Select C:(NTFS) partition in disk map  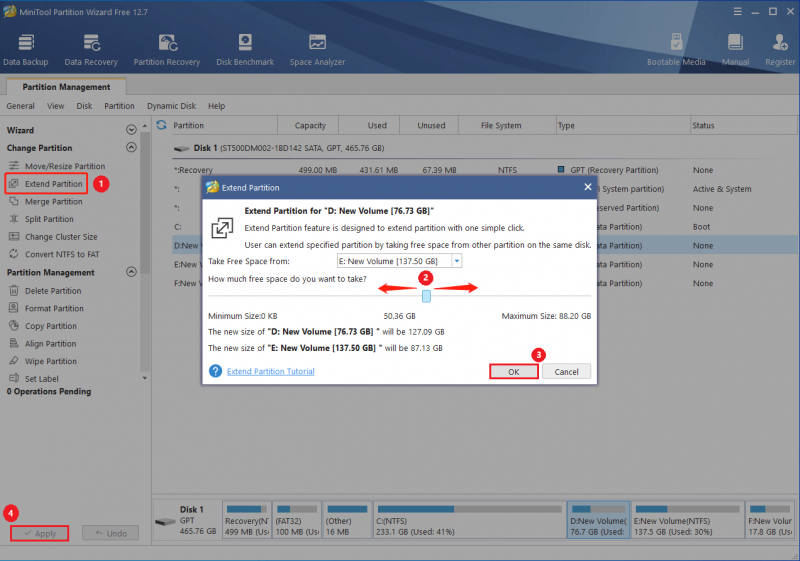(469, 520)
